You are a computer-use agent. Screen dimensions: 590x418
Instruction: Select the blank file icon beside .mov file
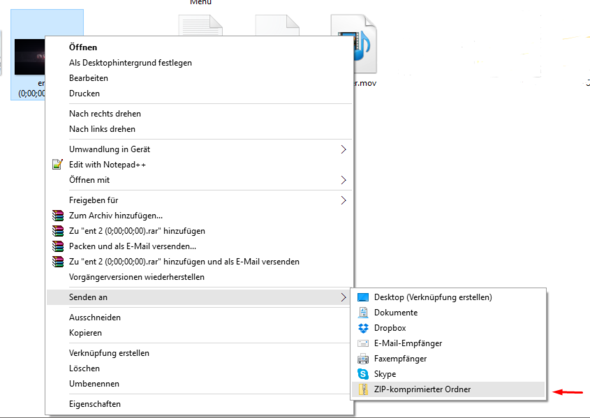pos(277,25)
